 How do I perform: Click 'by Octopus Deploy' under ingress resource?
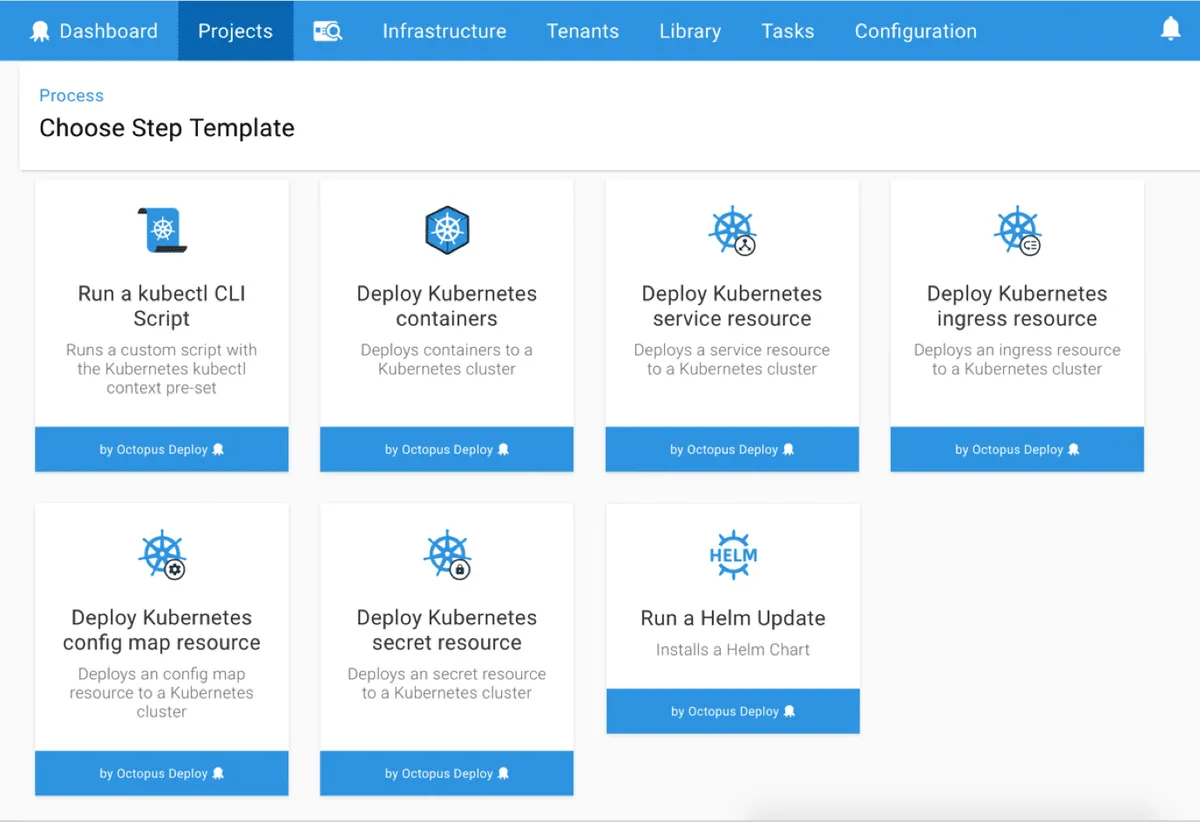[x=1008, y=450]
